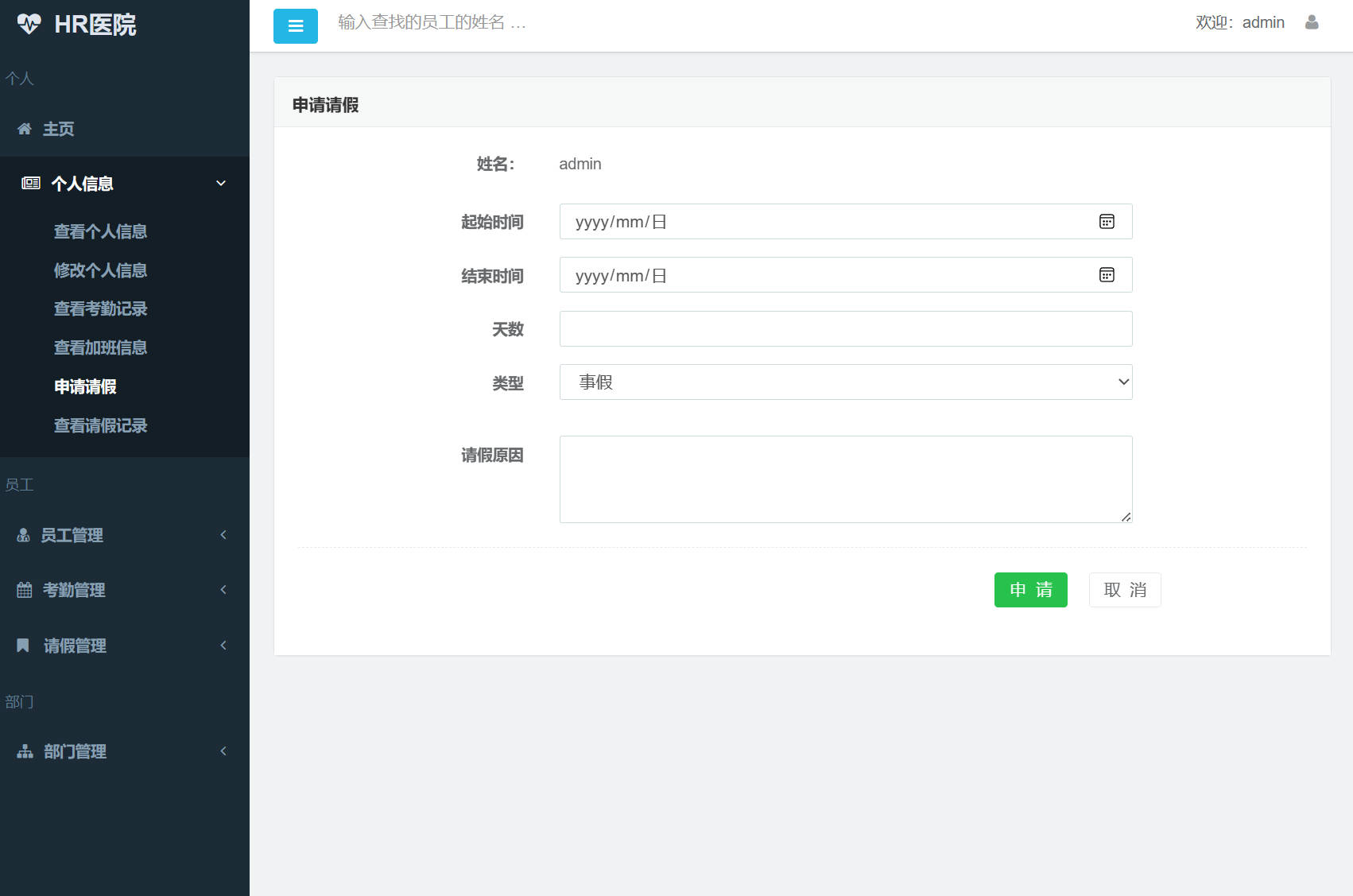Click the ID card icon beside 个人信息
1353x896 pixels.
tap(31, 184)
